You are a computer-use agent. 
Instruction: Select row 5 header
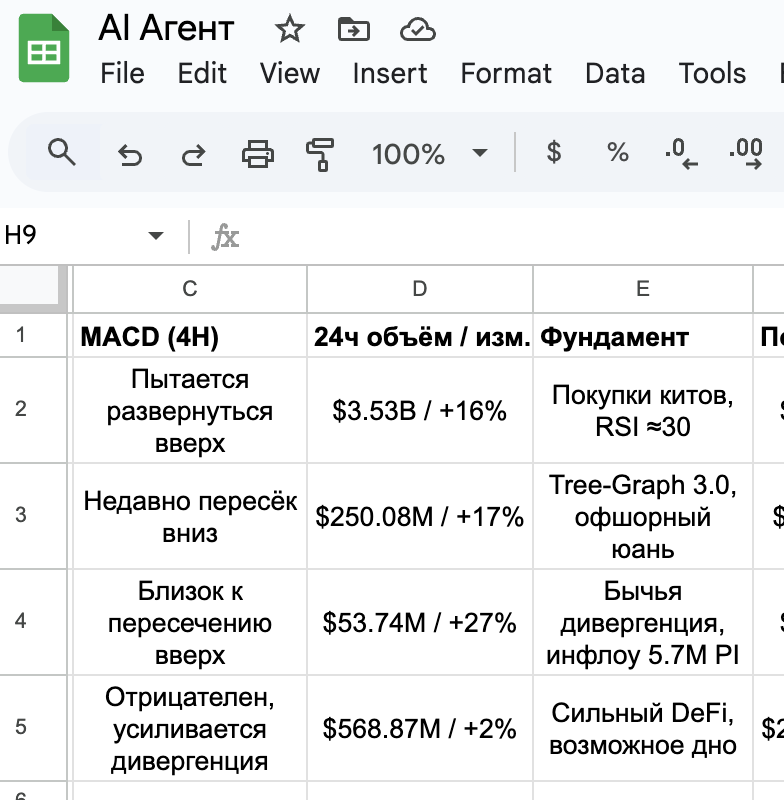(33, 728)
